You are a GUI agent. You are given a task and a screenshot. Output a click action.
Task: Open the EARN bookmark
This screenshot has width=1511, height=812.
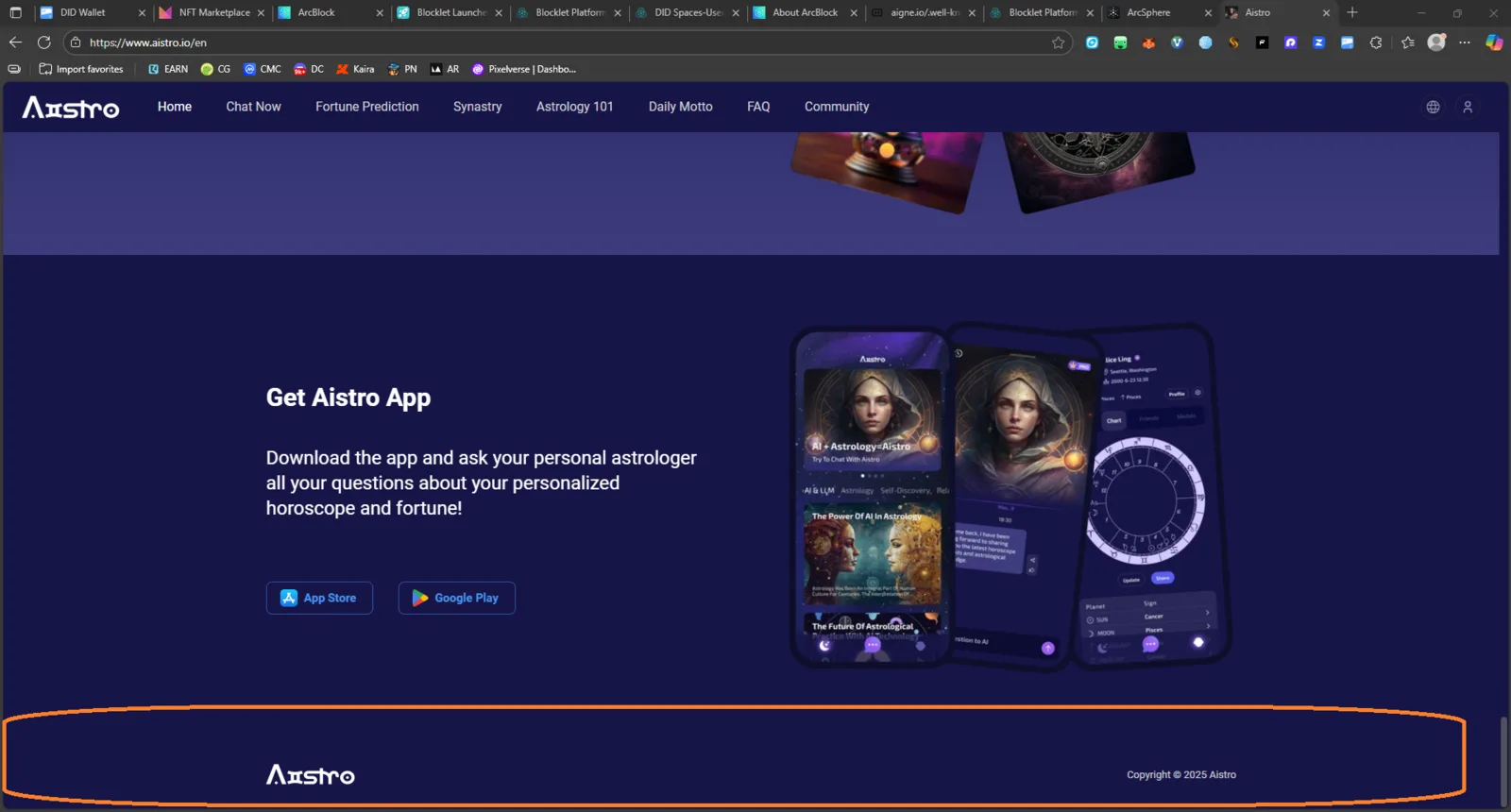(x=168, y=69)
